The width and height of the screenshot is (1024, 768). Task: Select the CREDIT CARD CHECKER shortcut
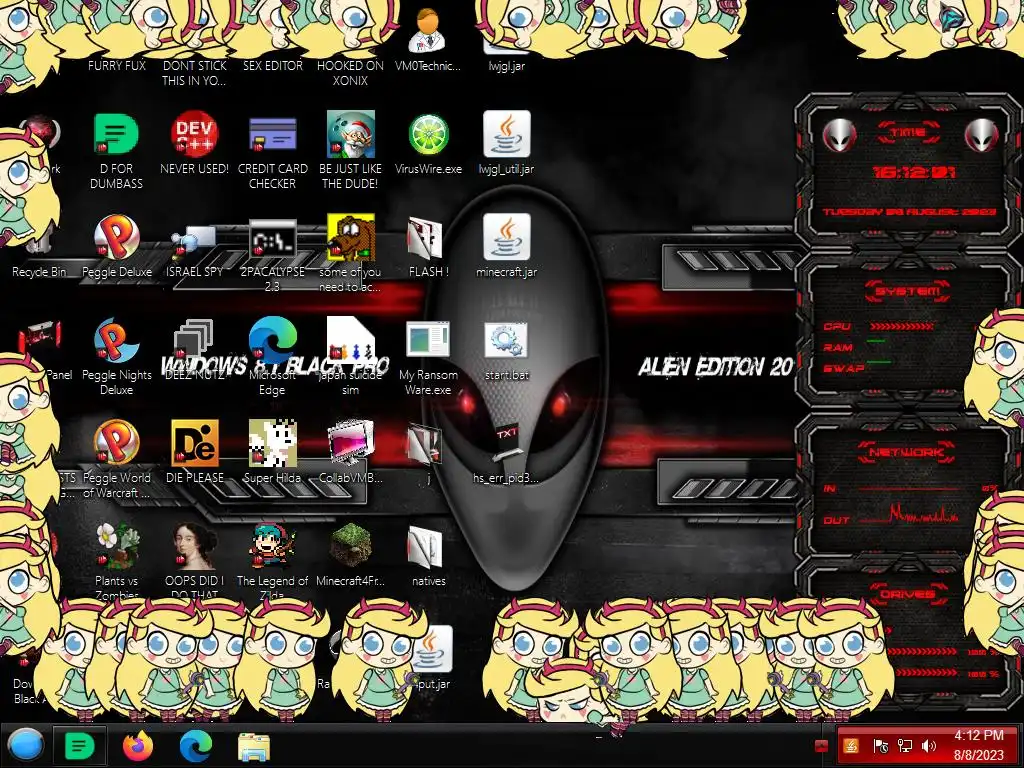[x=272, y=152]
